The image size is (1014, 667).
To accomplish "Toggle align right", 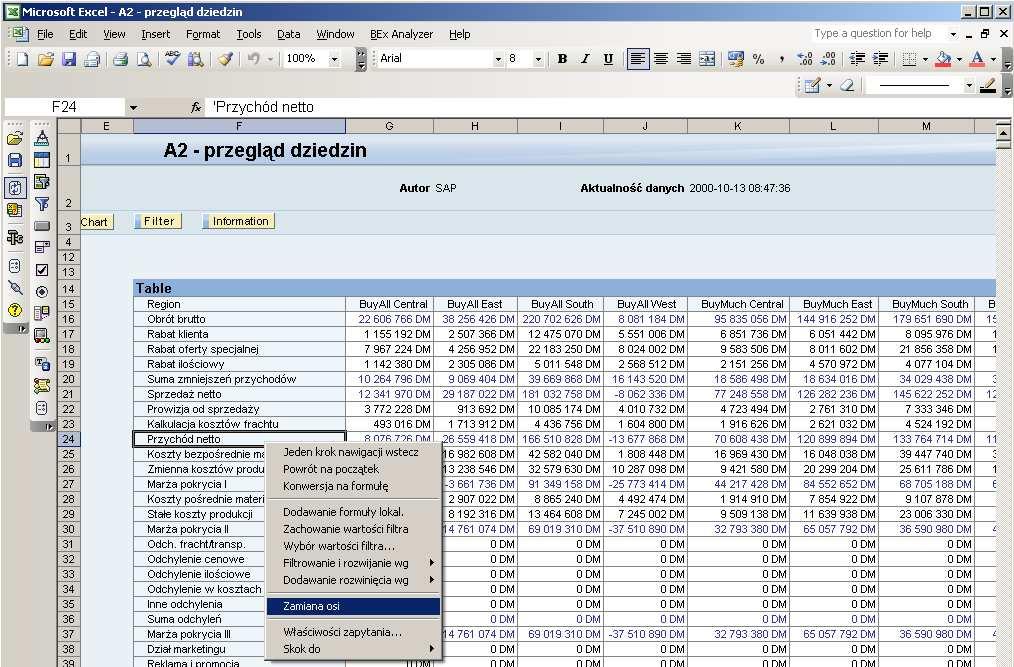I will [x=684, y=59].
